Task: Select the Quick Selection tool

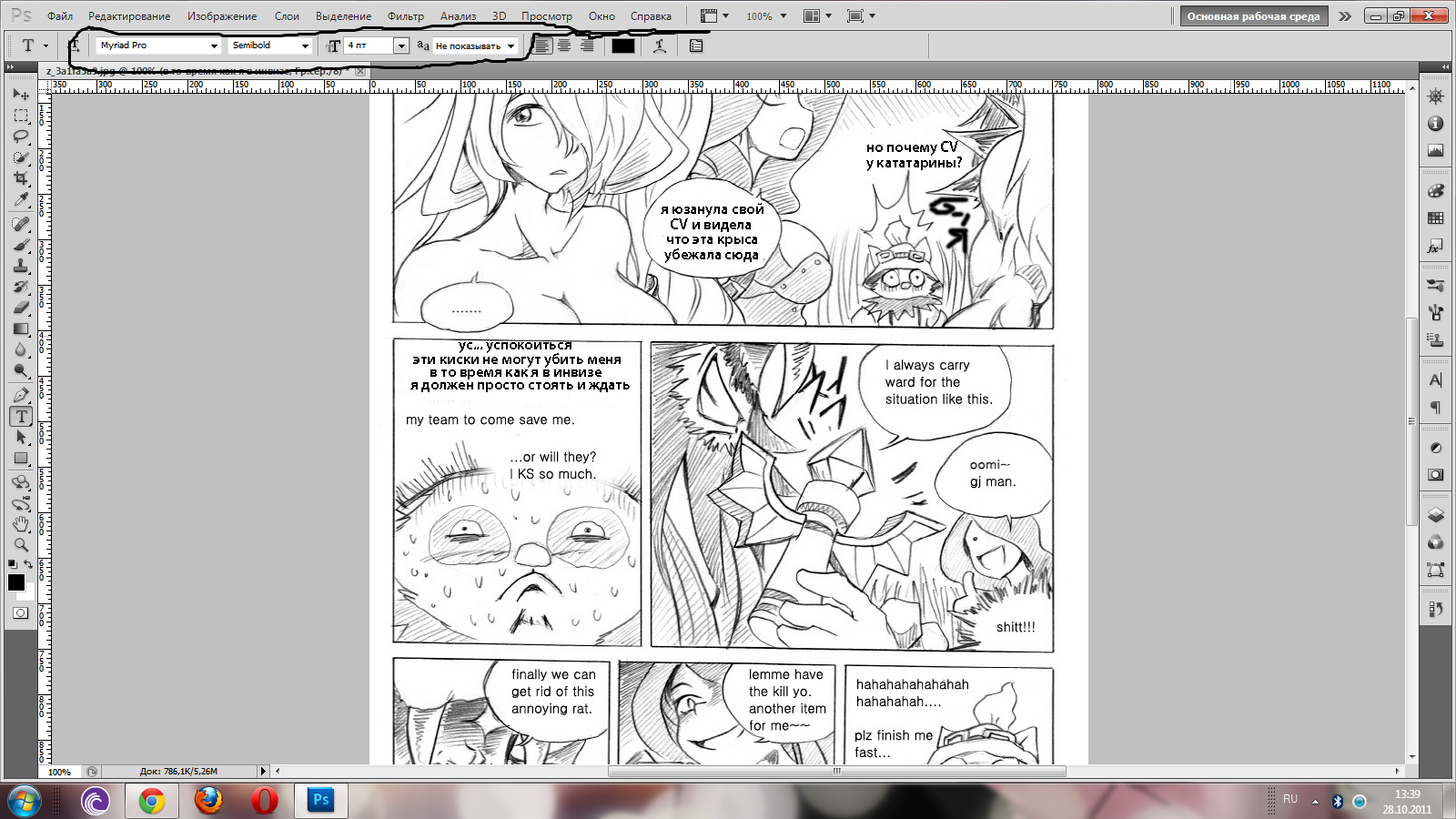Action: coord(21,157)
